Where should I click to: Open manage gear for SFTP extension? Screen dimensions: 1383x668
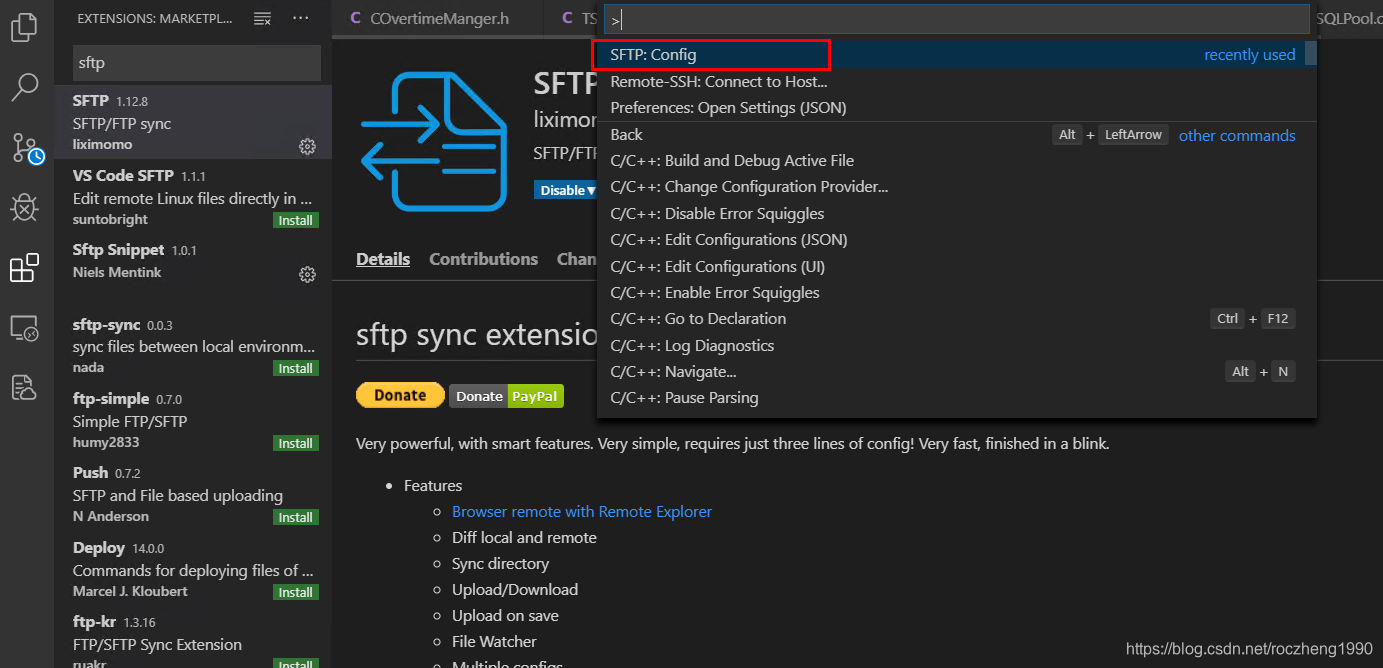coord(307,146)
